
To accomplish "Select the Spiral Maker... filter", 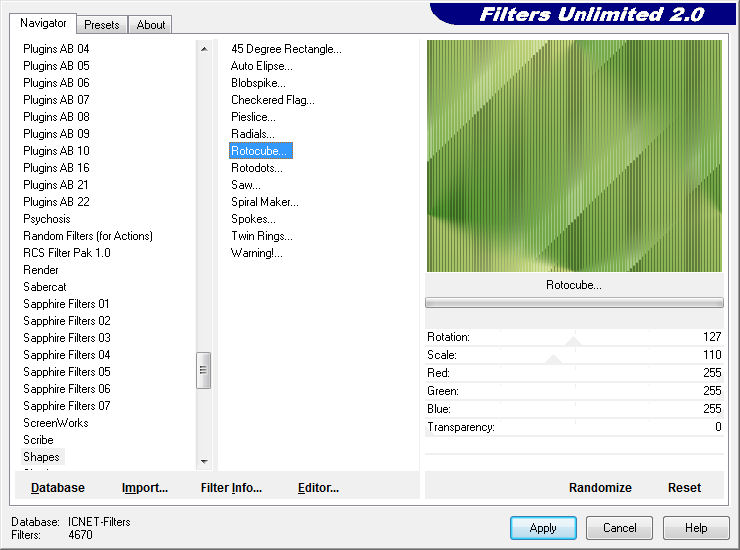I will [x=264, y=202].
